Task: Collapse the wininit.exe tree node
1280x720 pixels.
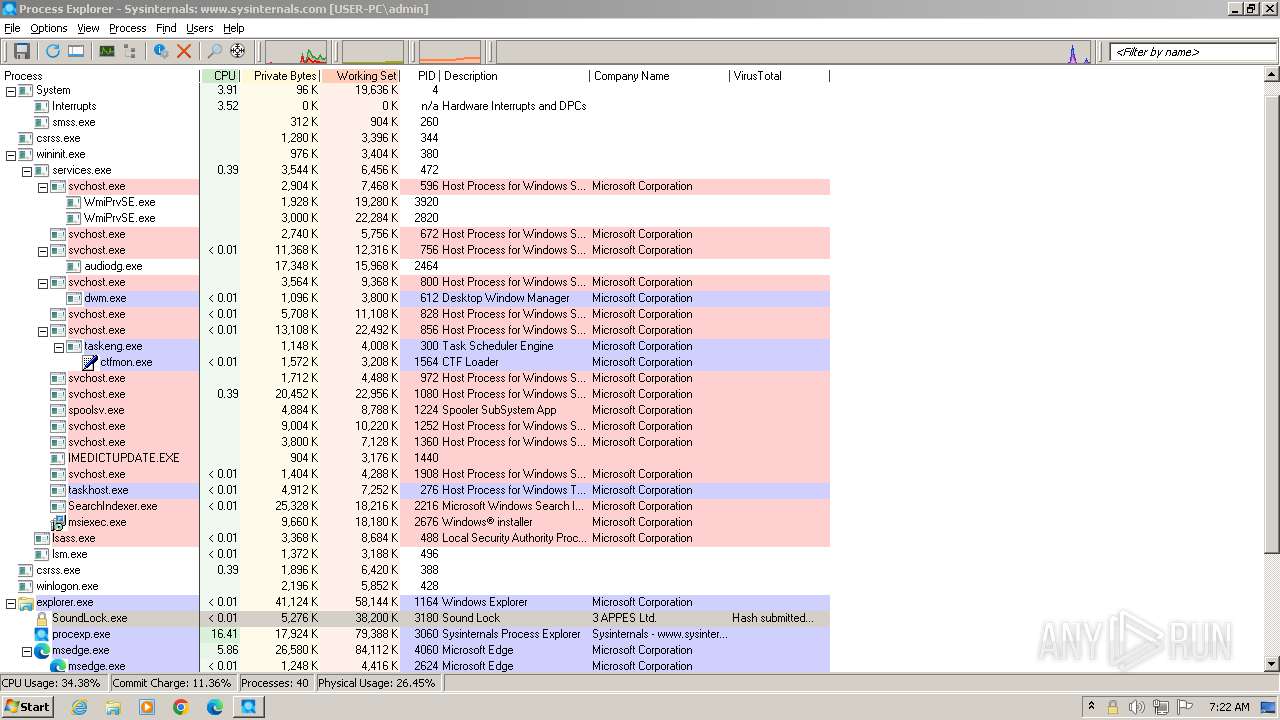Action: [x=11, y=154]
